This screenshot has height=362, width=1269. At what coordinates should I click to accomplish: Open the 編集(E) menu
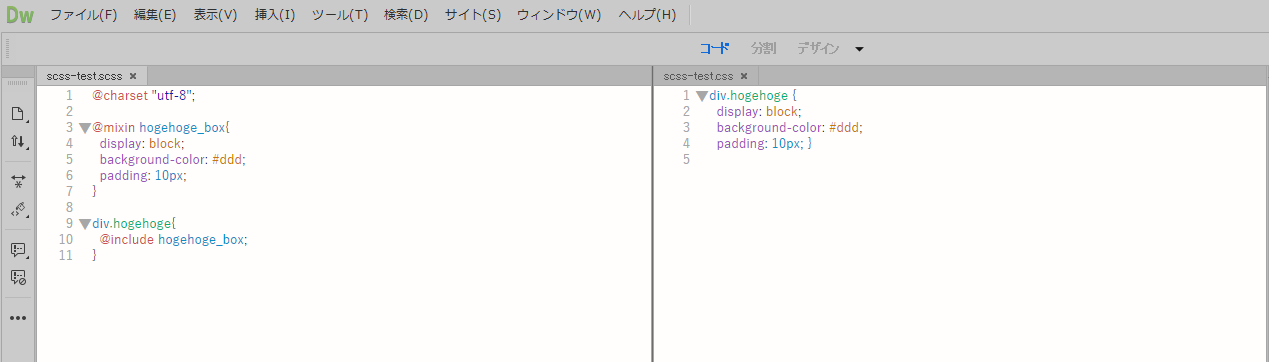click(155, 15)
